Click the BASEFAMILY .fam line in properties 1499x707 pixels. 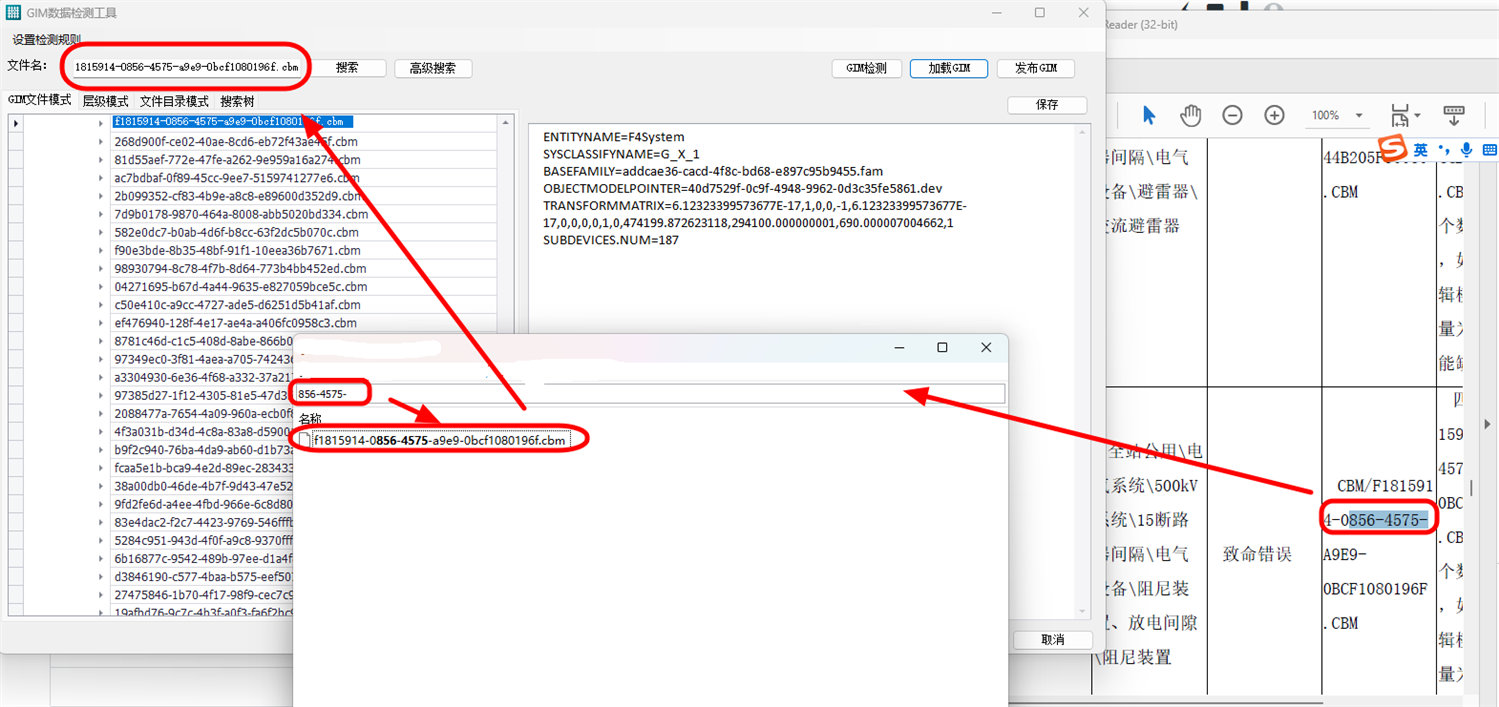point(713,171)
